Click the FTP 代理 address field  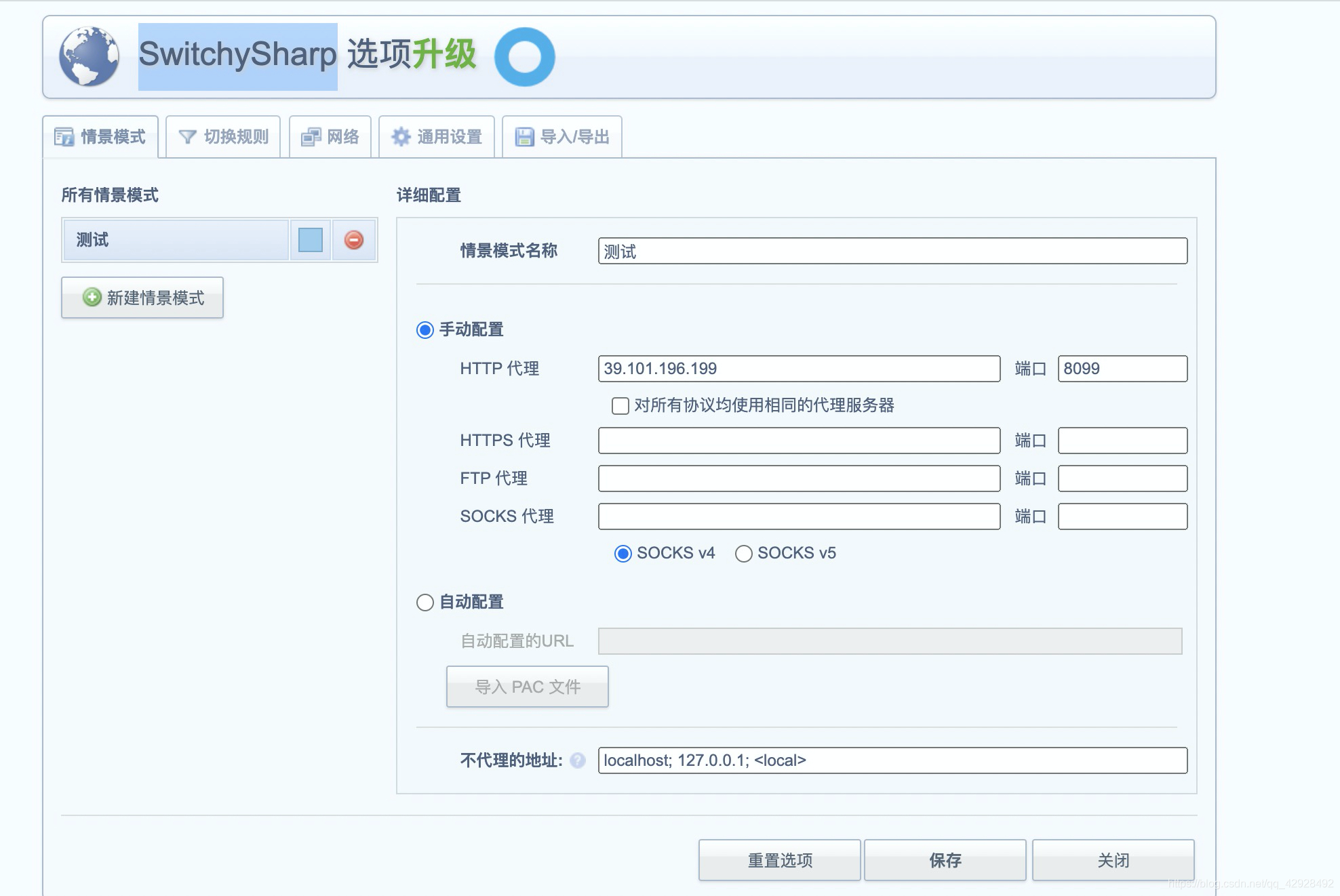(799, 478)
